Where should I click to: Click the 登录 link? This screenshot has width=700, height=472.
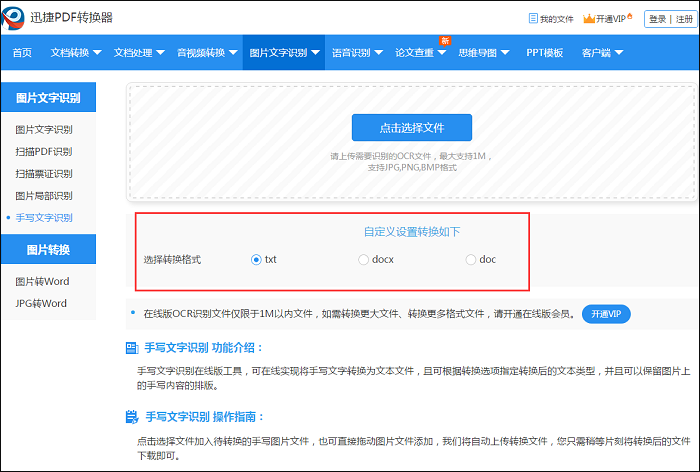click(x=657, y=19)
